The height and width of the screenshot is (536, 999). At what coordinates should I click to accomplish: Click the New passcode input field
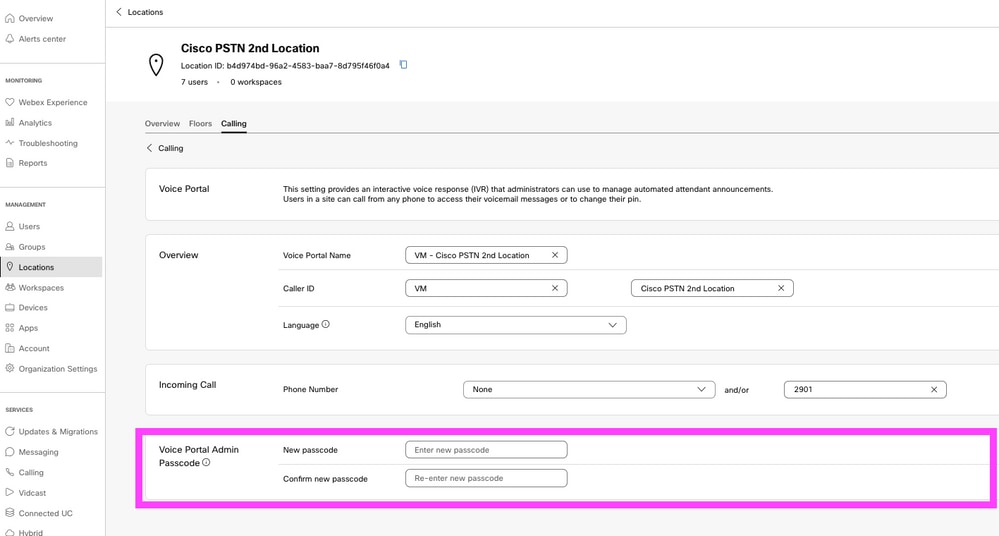tap(486, 450)
